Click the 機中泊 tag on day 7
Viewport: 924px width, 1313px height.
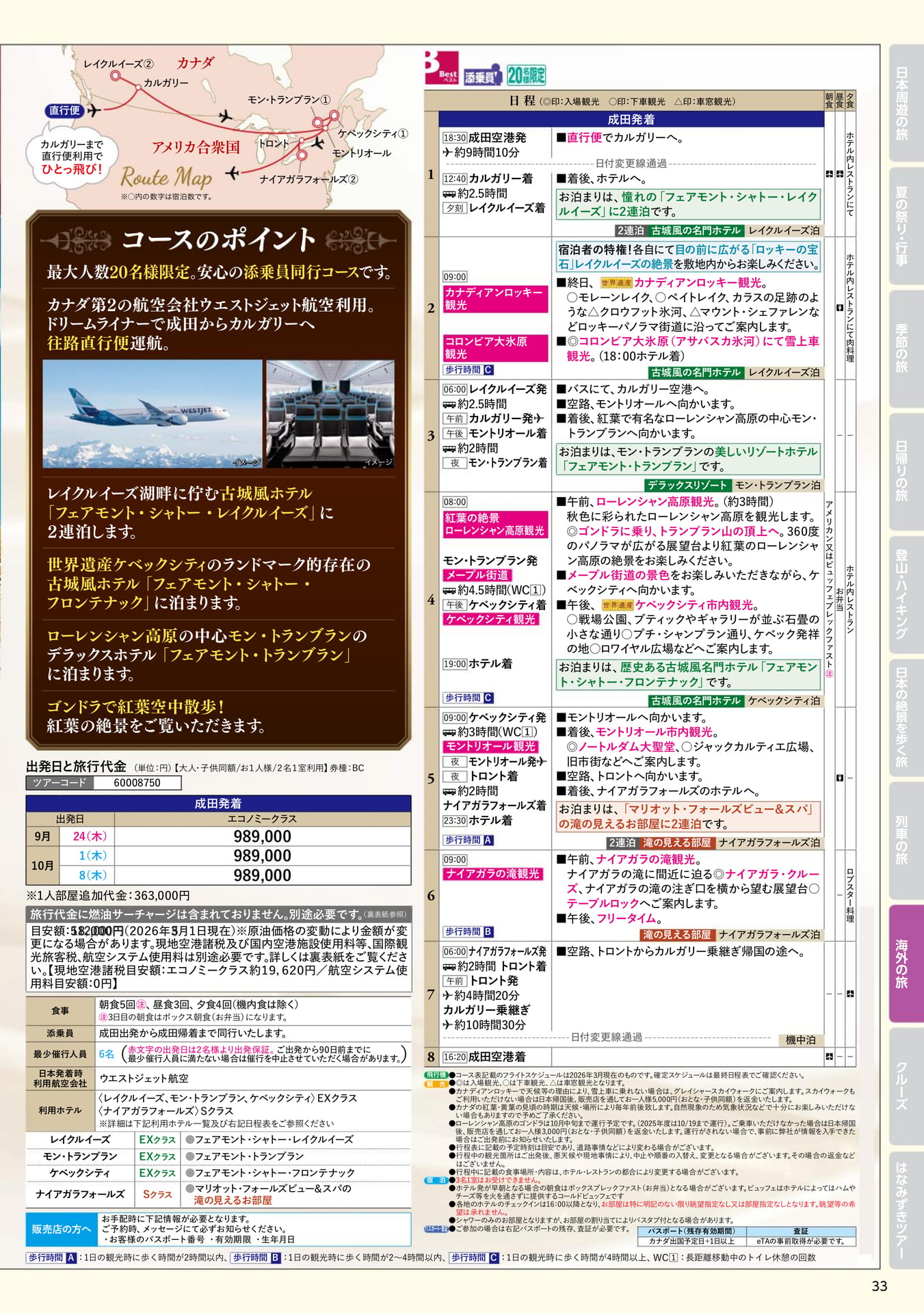coord(800,1040)
